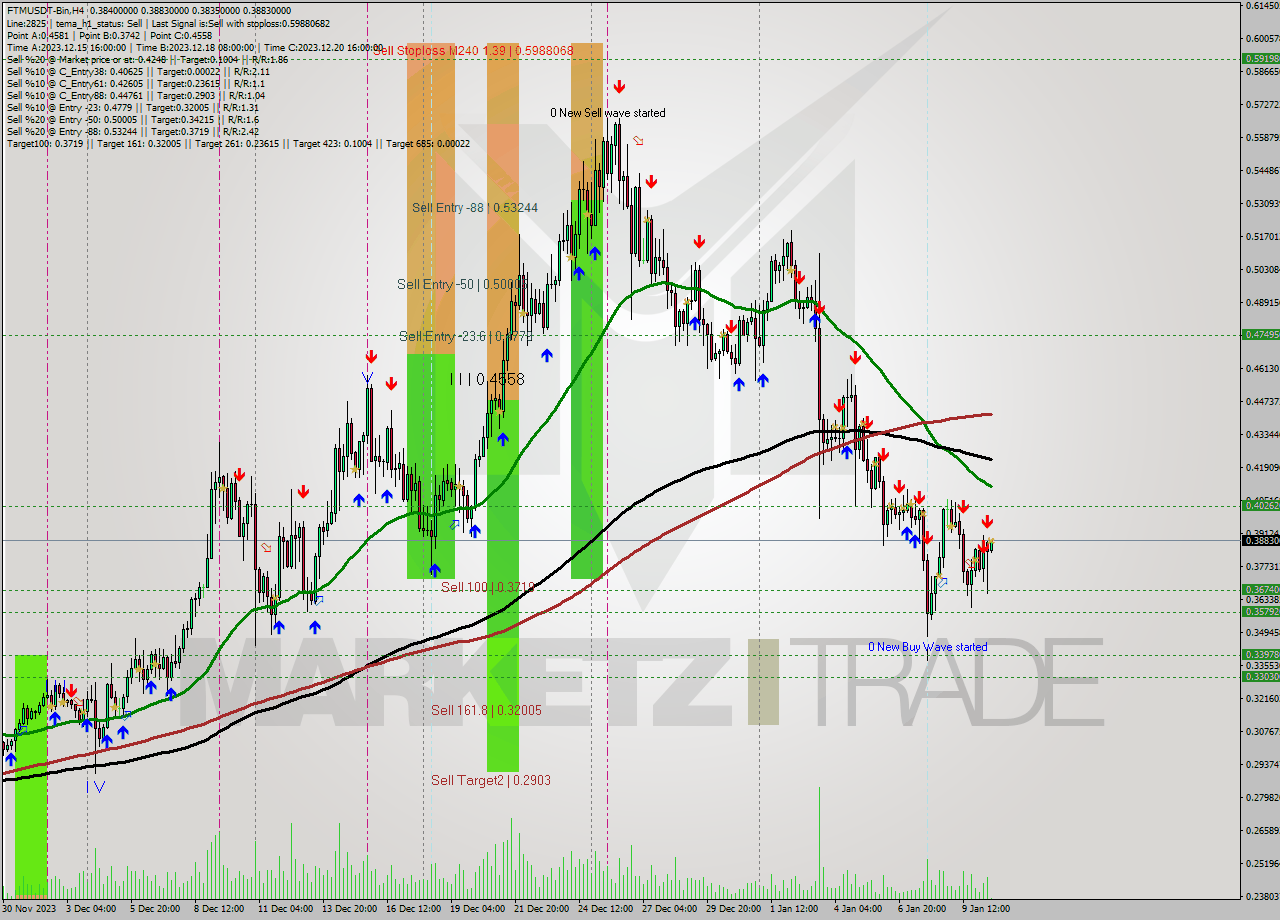Viewport: 1280px width, 920px height.
Task: Click the green 0.59198 price tag
Action: point(1261,58)
